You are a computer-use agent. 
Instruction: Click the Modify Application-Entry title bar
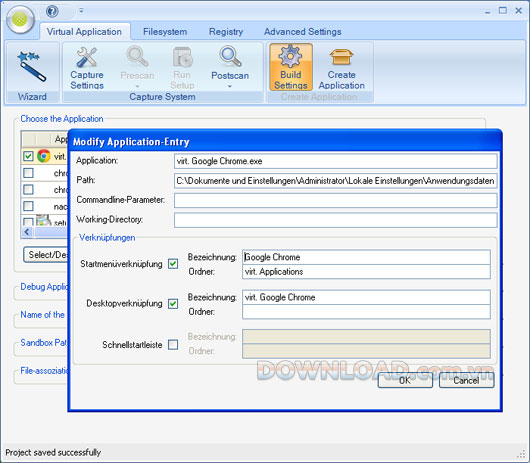(285, 142)
